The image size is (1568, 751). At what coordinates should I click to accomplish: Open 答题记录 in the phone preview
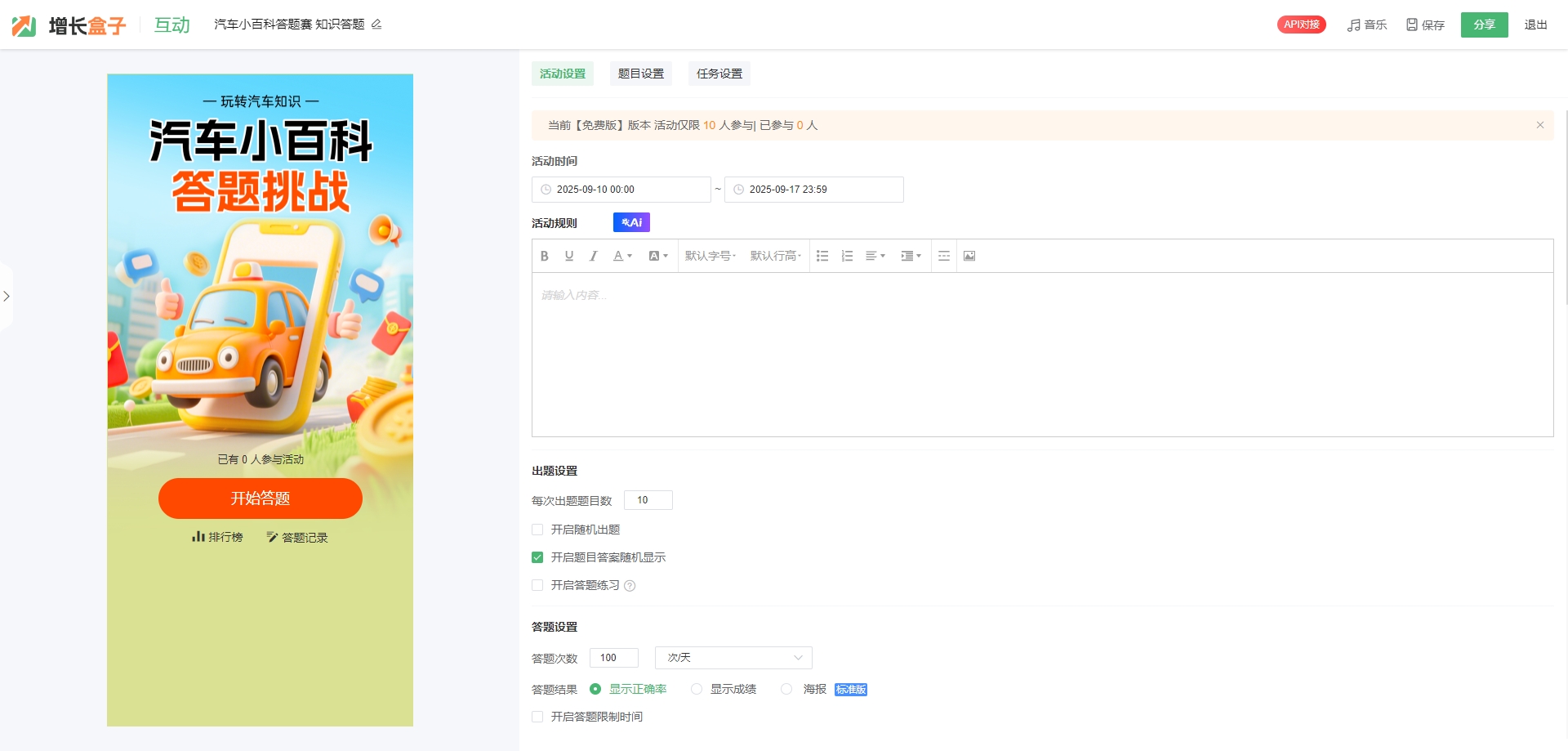pos(297,537)
